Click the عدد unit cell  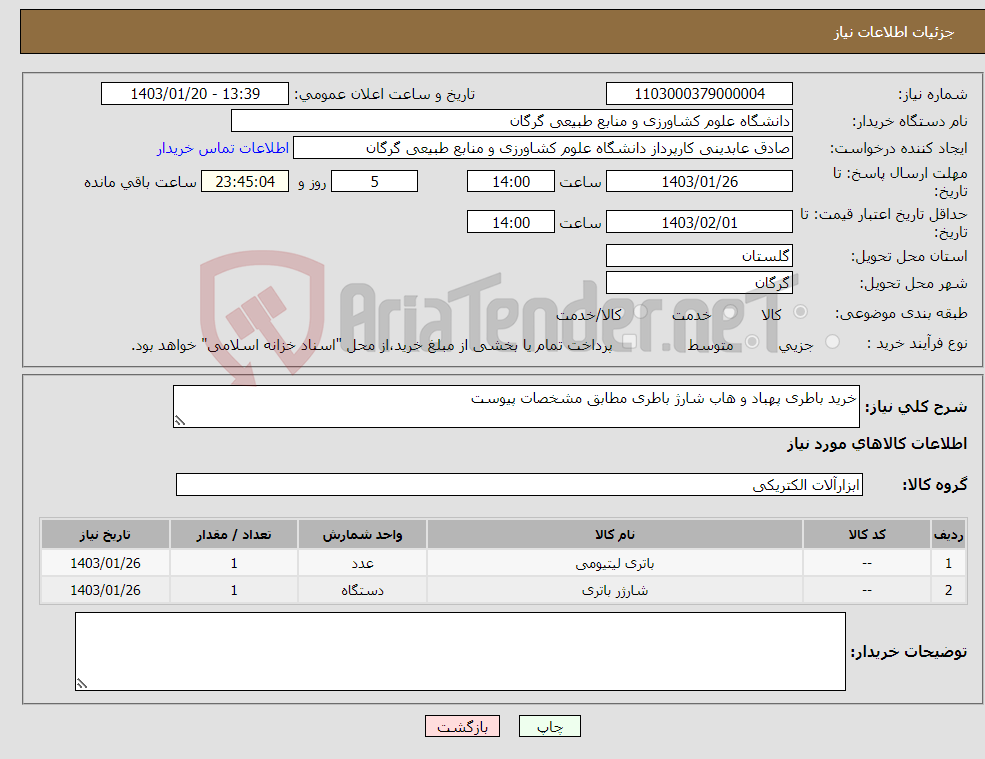click(x=362, y=564)
